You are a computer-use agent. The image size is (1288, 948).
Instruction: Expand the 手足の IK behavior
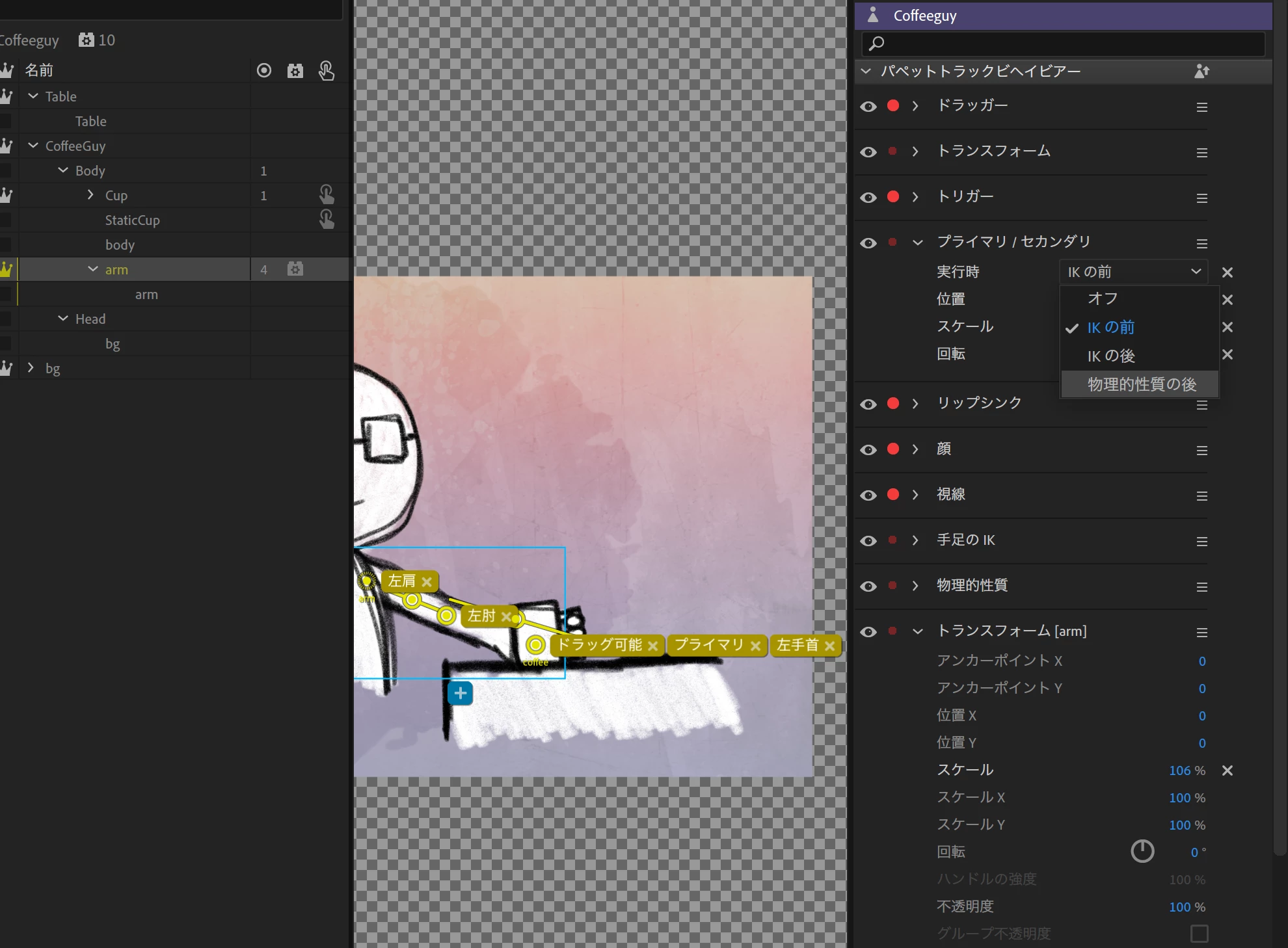click(915, 540)
